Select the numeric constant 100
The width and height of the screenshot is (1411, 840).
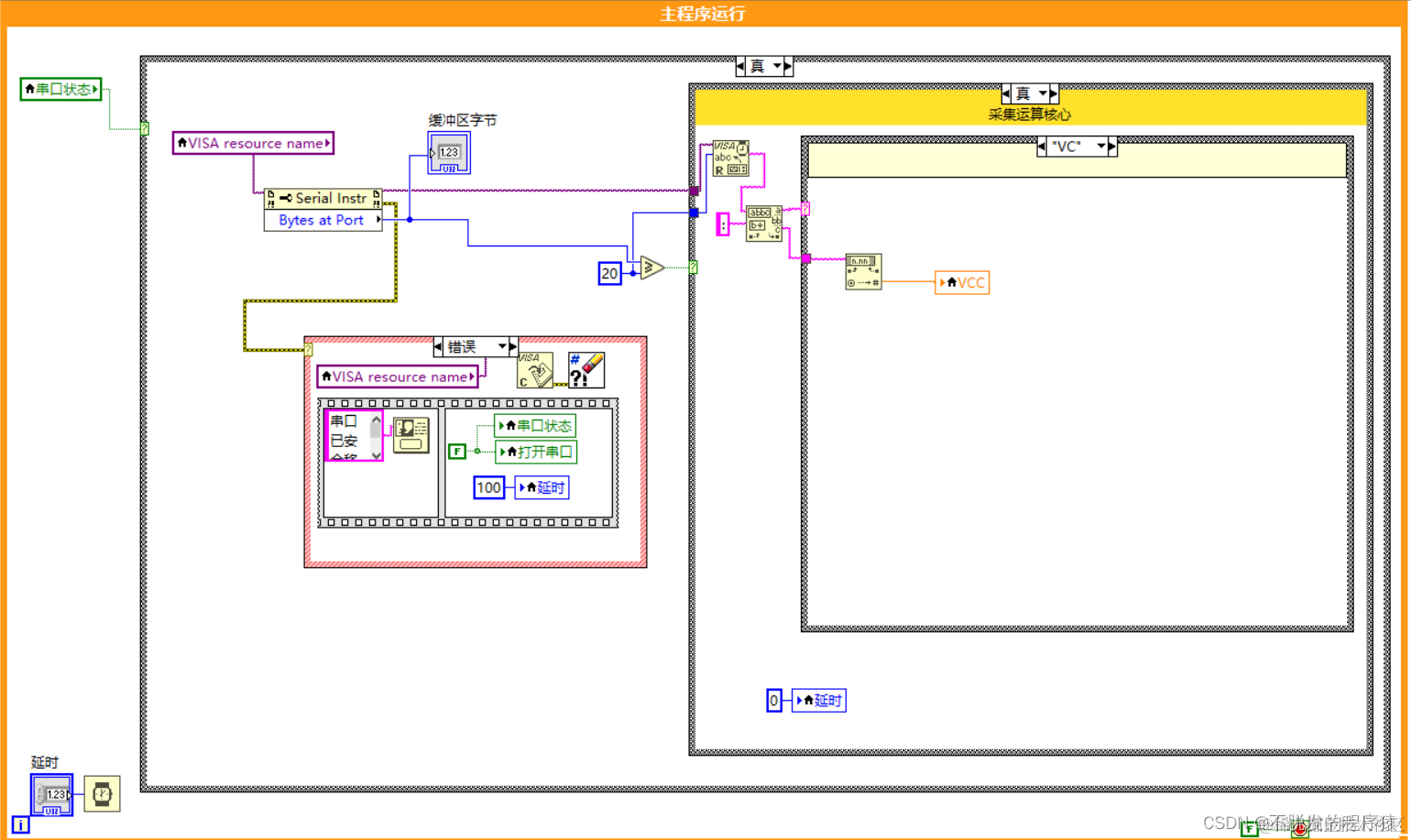click(489, 487)
